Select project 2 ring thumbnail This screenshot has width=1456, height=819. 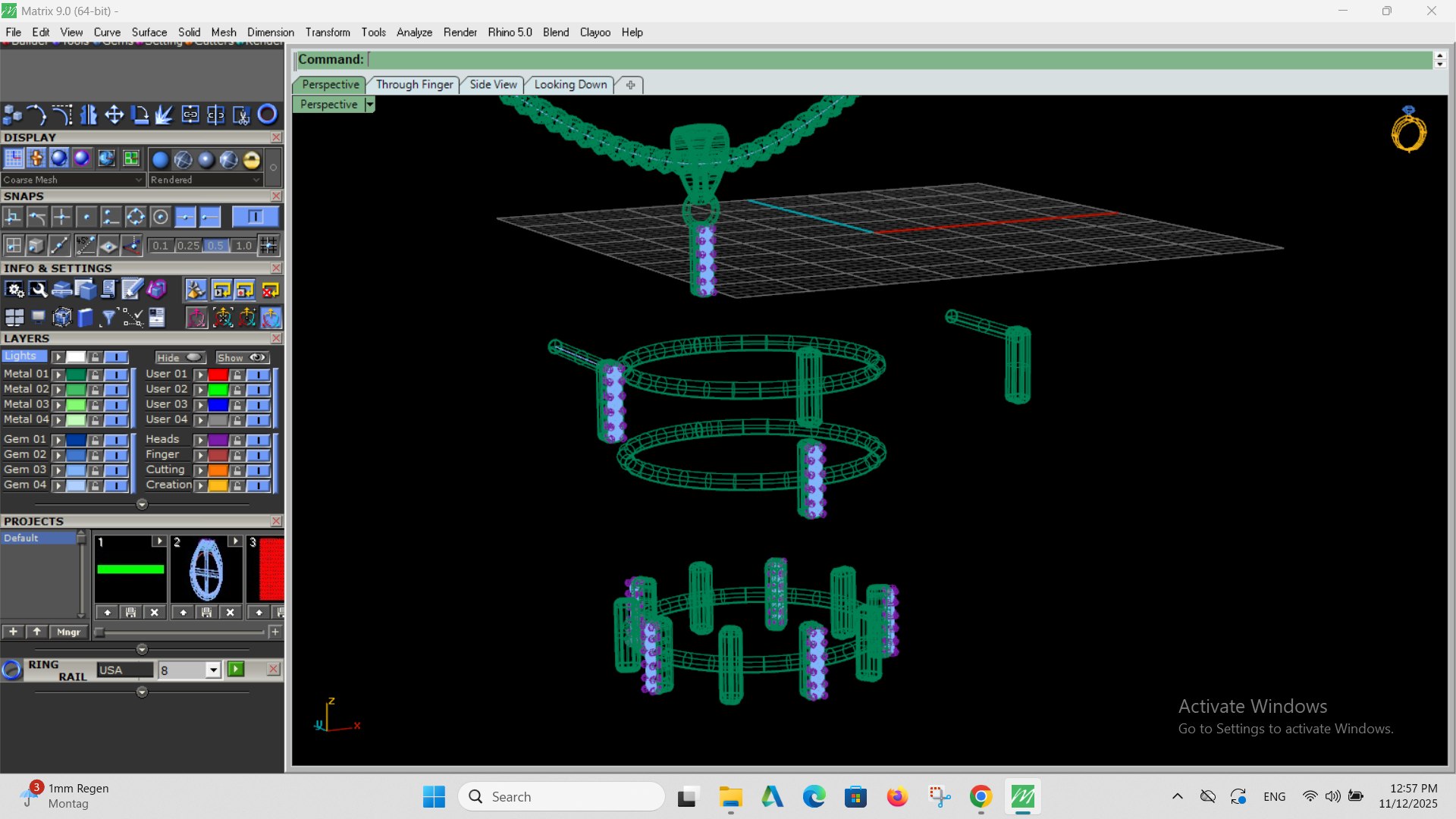tap(206, 570)
